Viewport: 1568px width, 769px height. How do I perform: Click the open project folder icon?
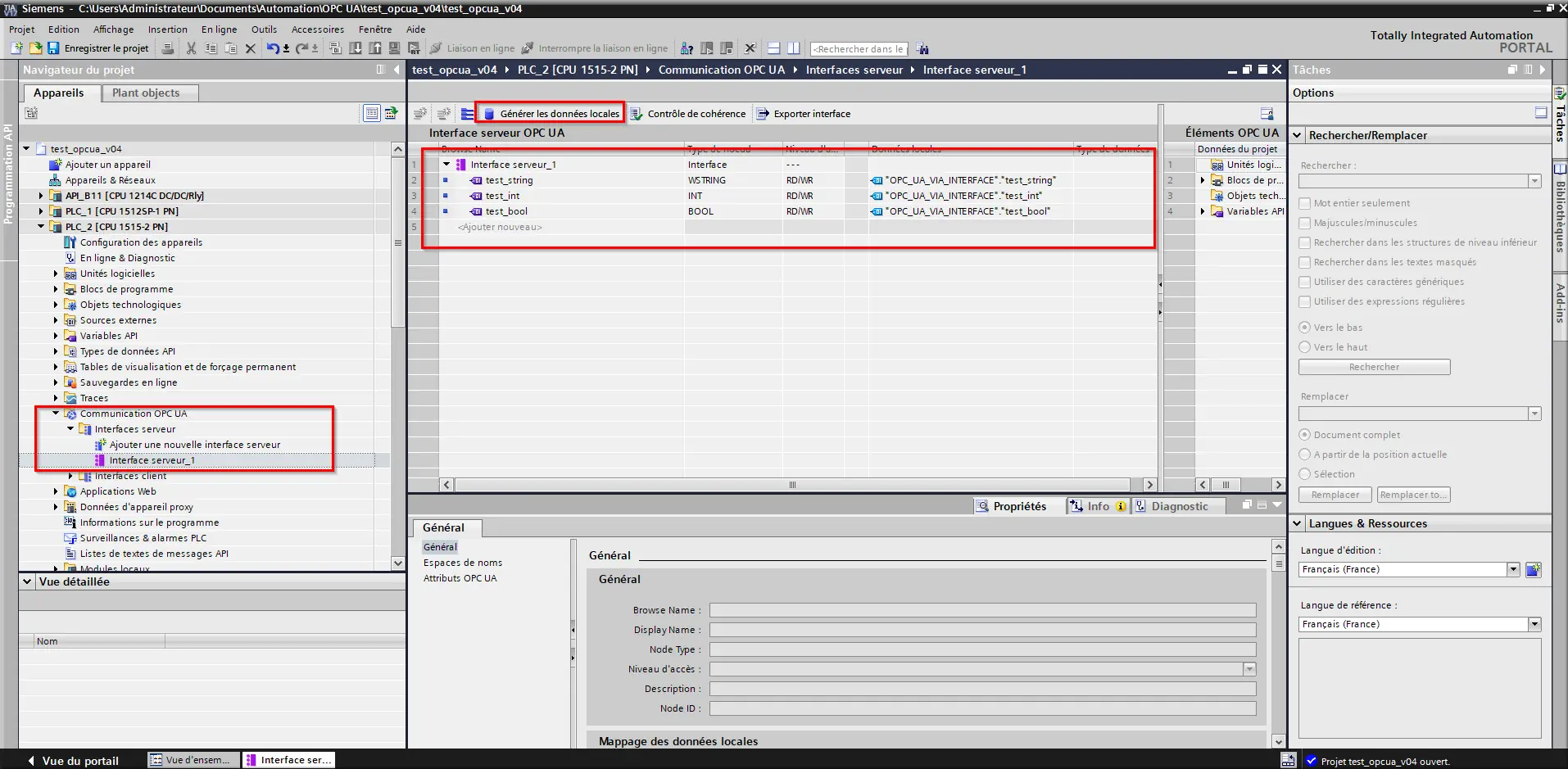35,48
